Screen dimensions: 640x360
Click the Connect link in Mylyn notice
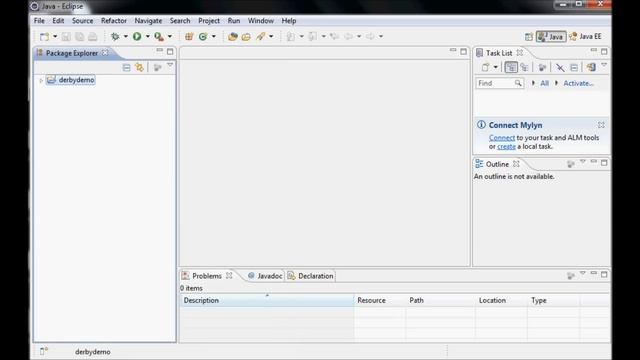[x=502, y=138]
